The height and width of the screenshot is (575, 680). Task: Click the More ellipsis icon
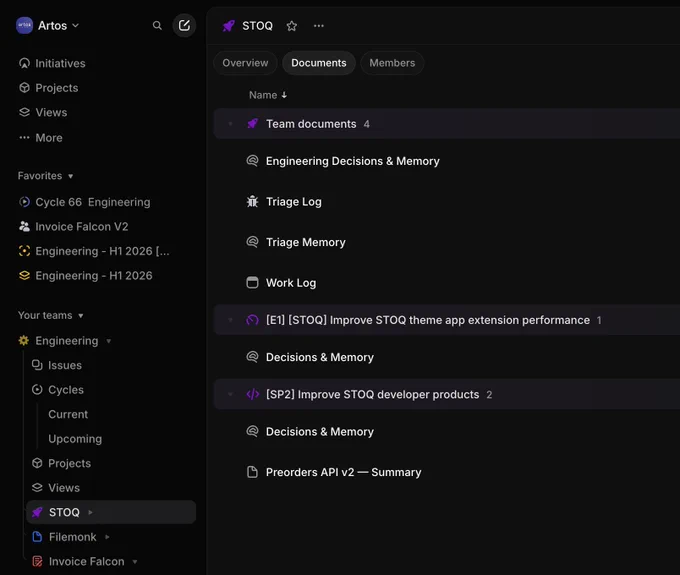point(24,137)
